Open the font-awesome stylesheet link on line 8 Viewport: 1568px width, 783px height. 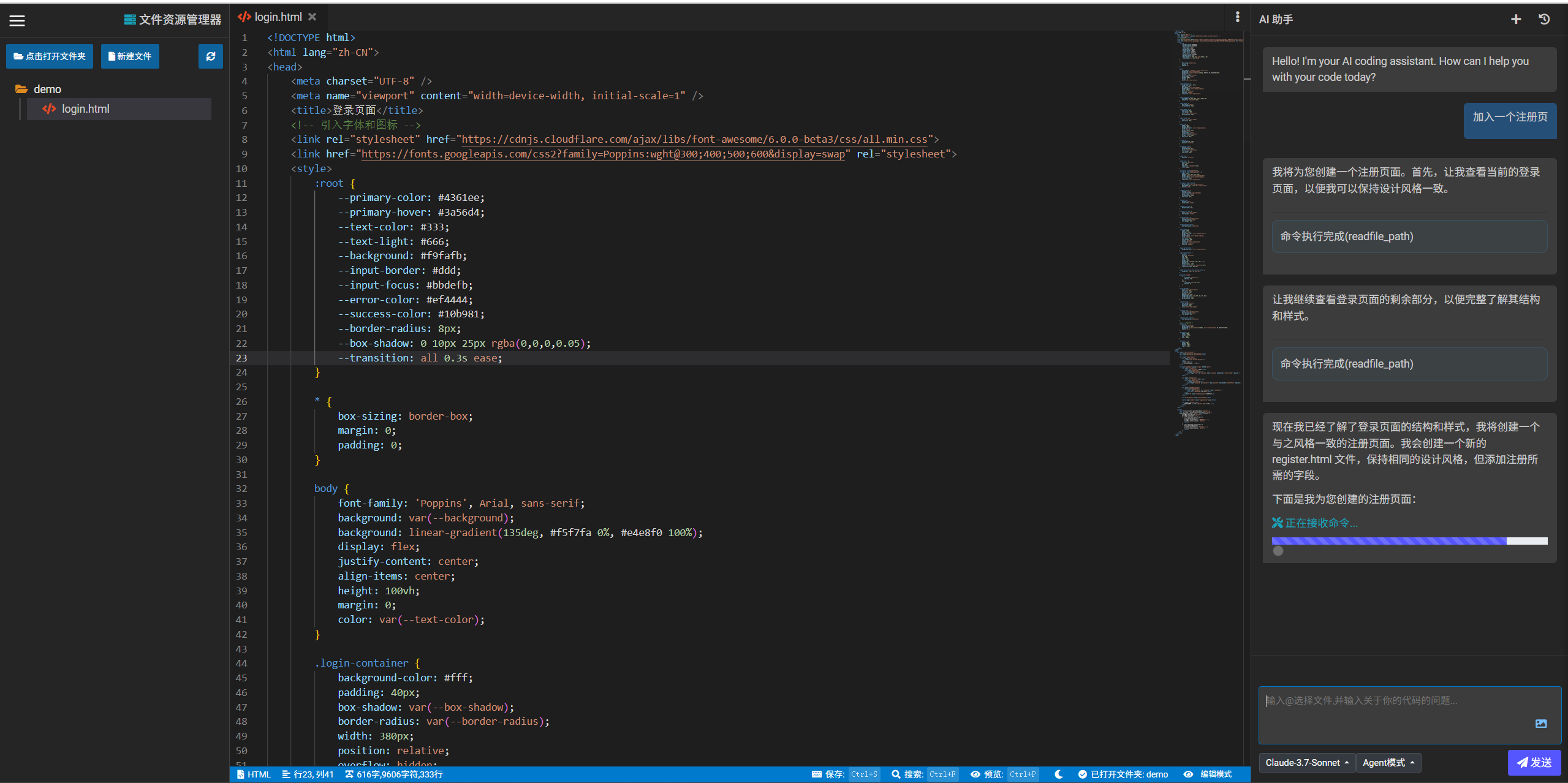point(694,140)
